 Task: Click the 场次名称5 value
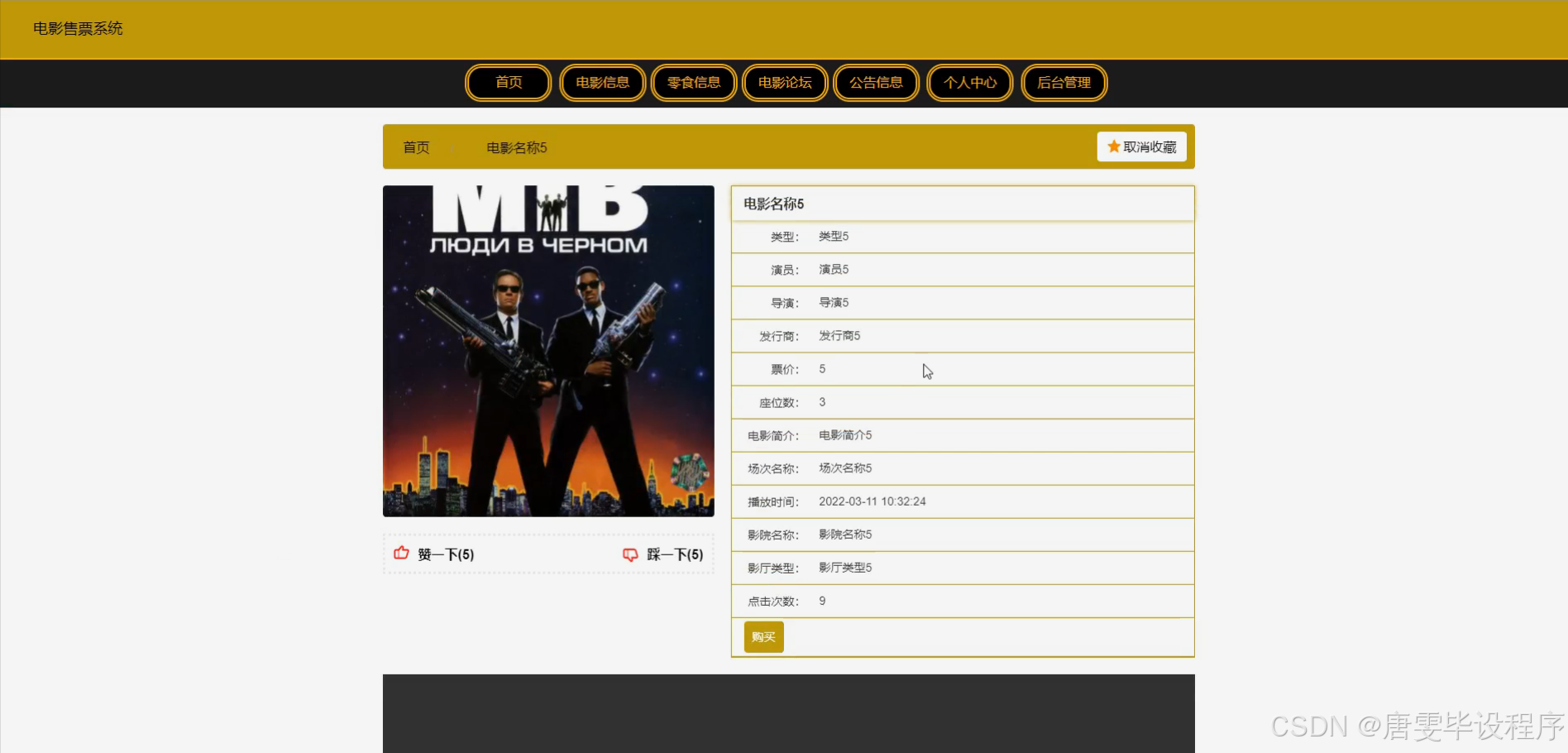[845, 468]
